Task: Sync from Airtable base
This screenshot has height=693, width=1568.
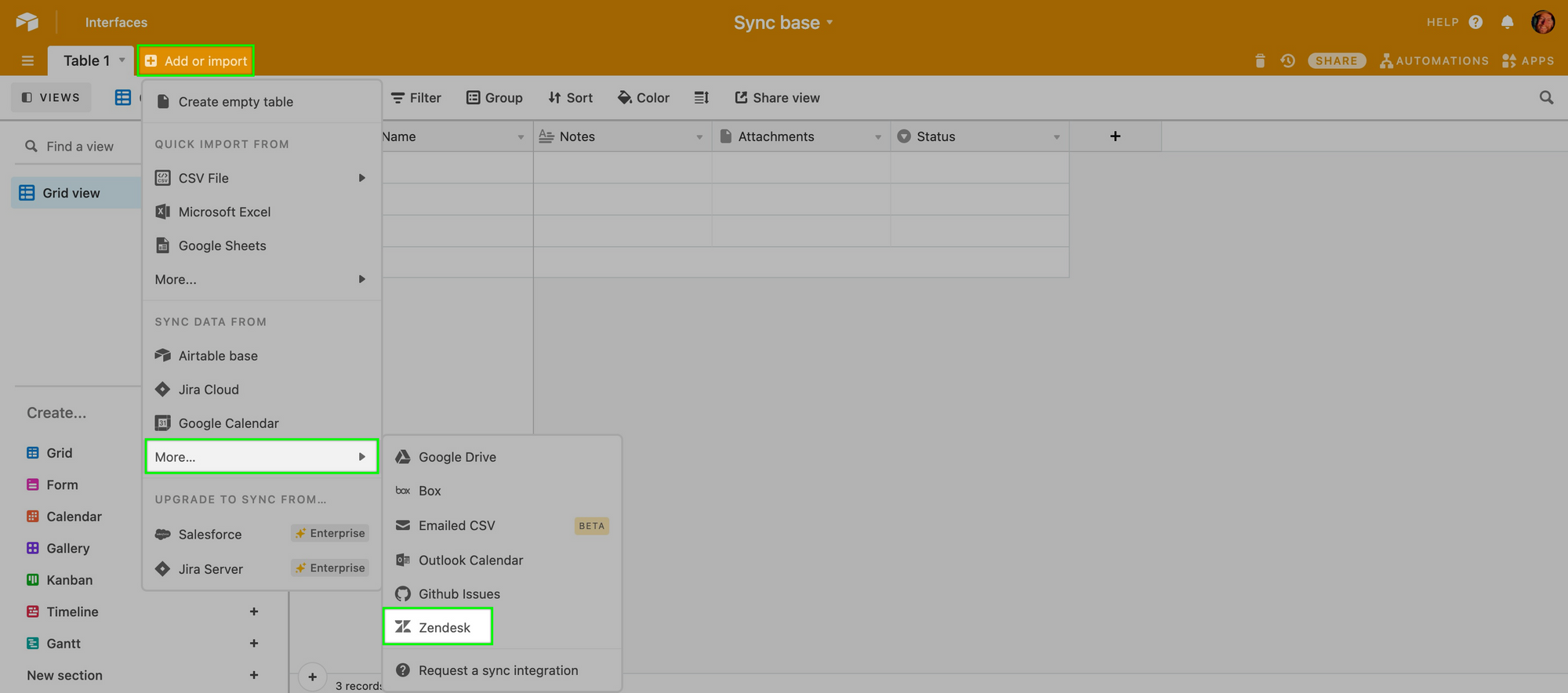Action: 261,355
